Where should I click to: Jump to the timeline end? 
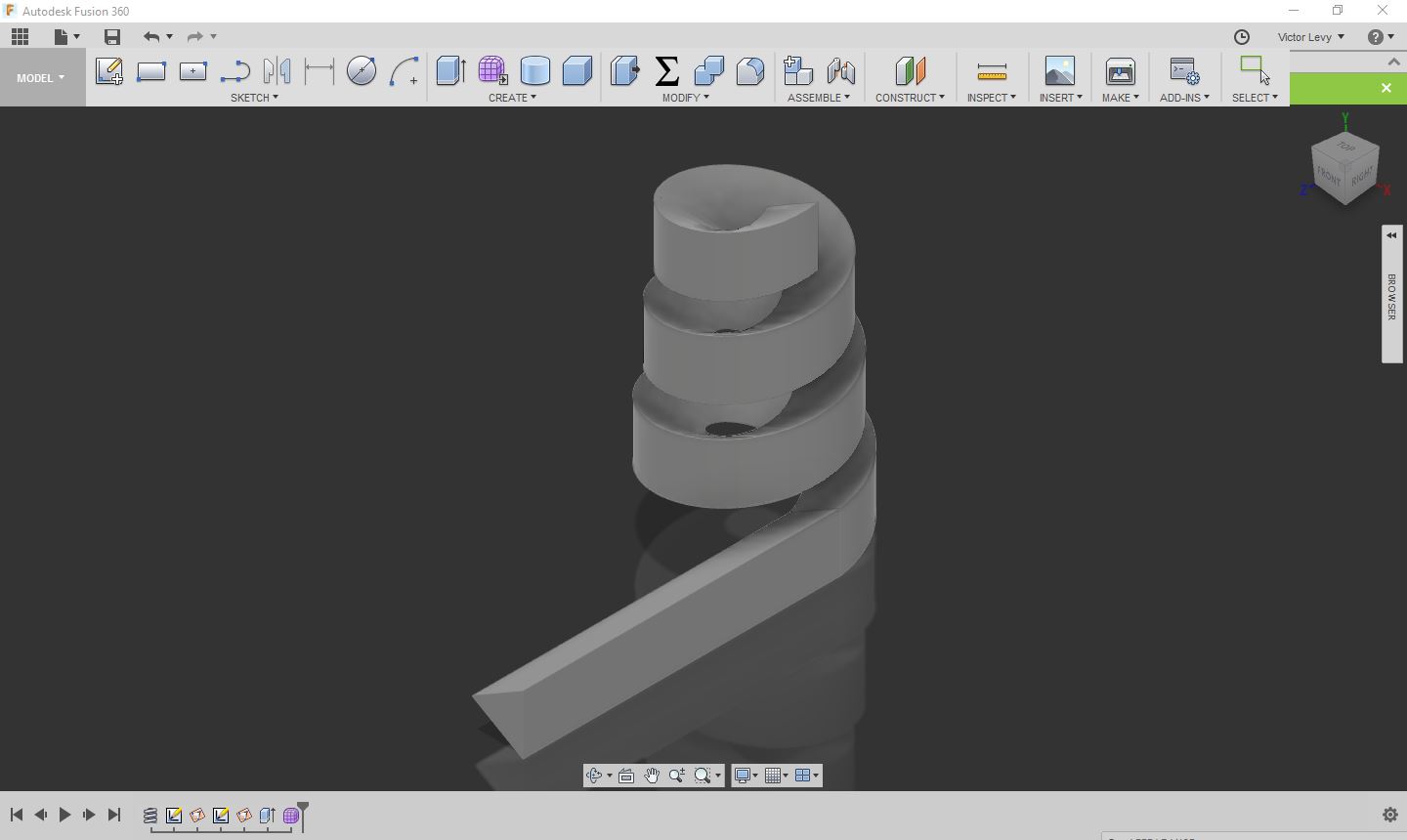tap(113, 815)
